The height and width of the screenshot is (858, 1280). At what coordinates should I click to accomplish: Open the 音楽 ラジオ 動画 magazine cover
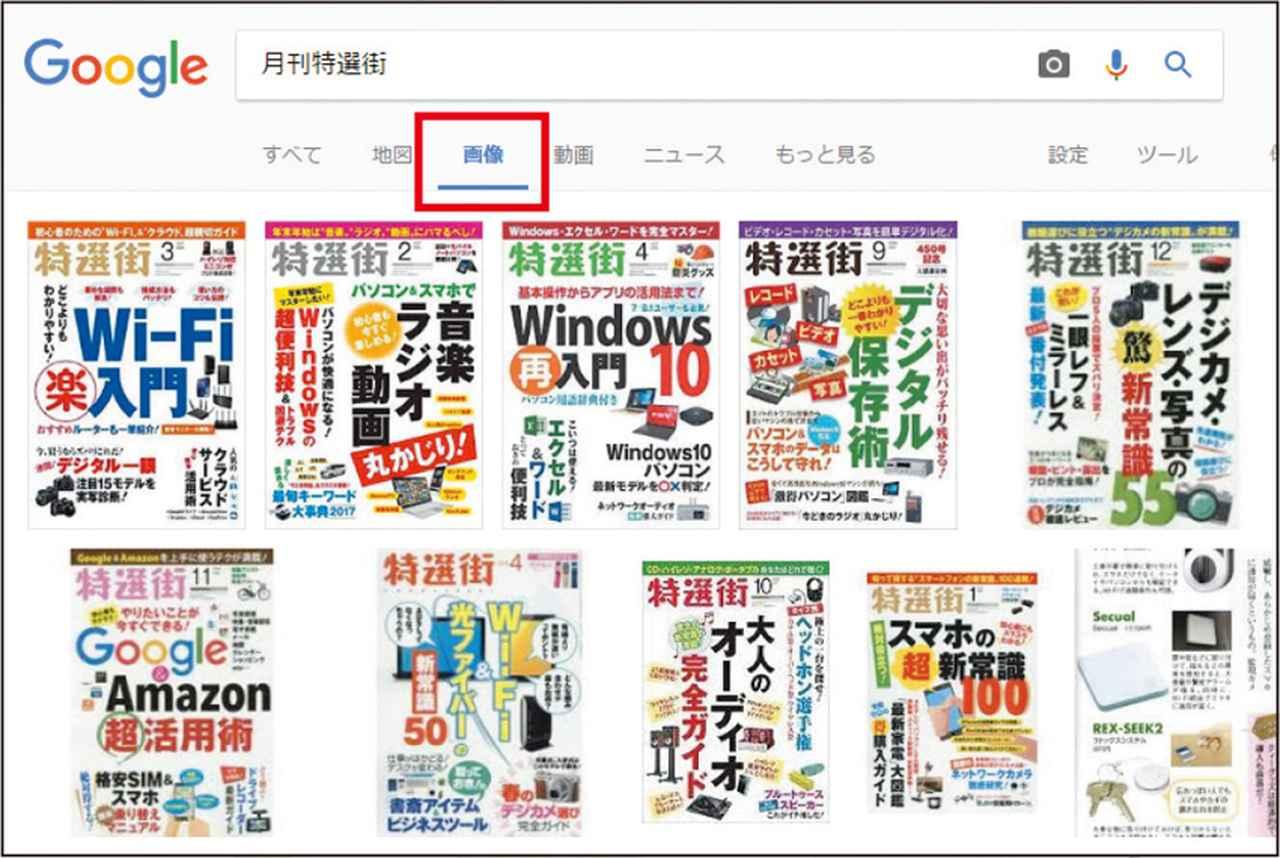pos(374,375)
